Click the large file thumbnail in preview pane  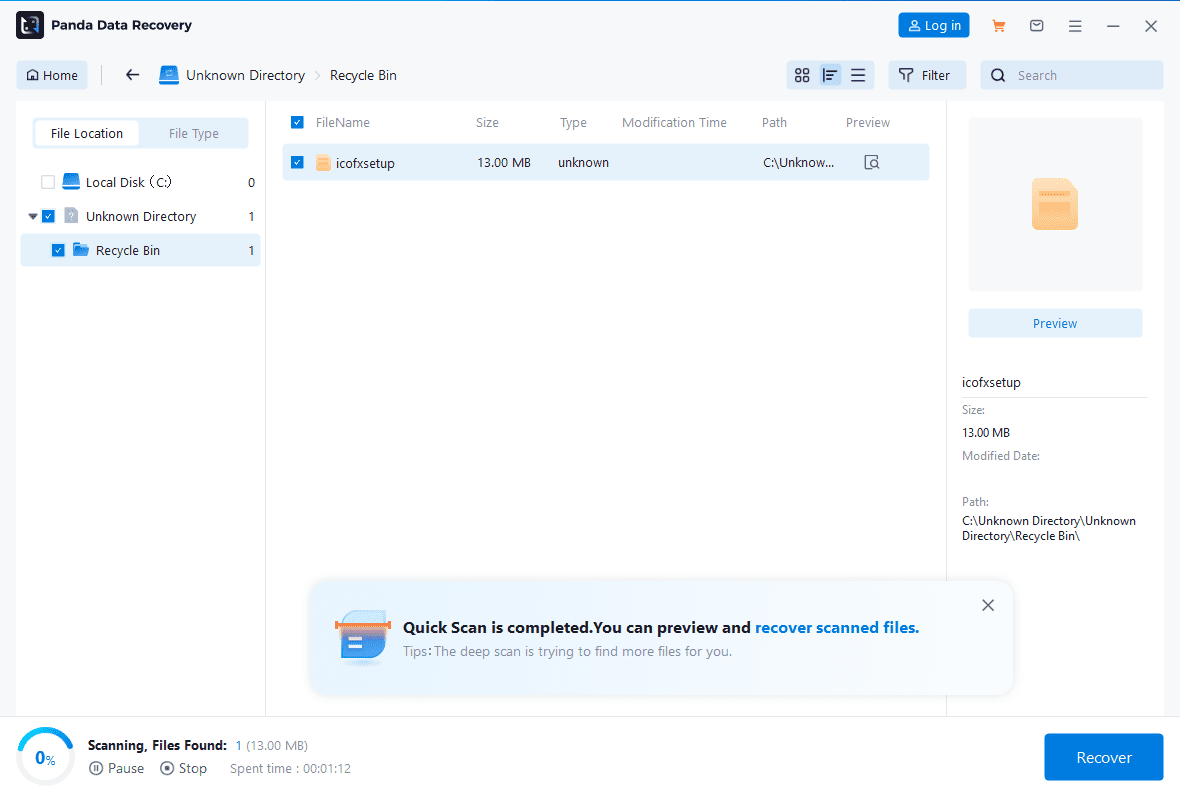[x=1054, y=204]
